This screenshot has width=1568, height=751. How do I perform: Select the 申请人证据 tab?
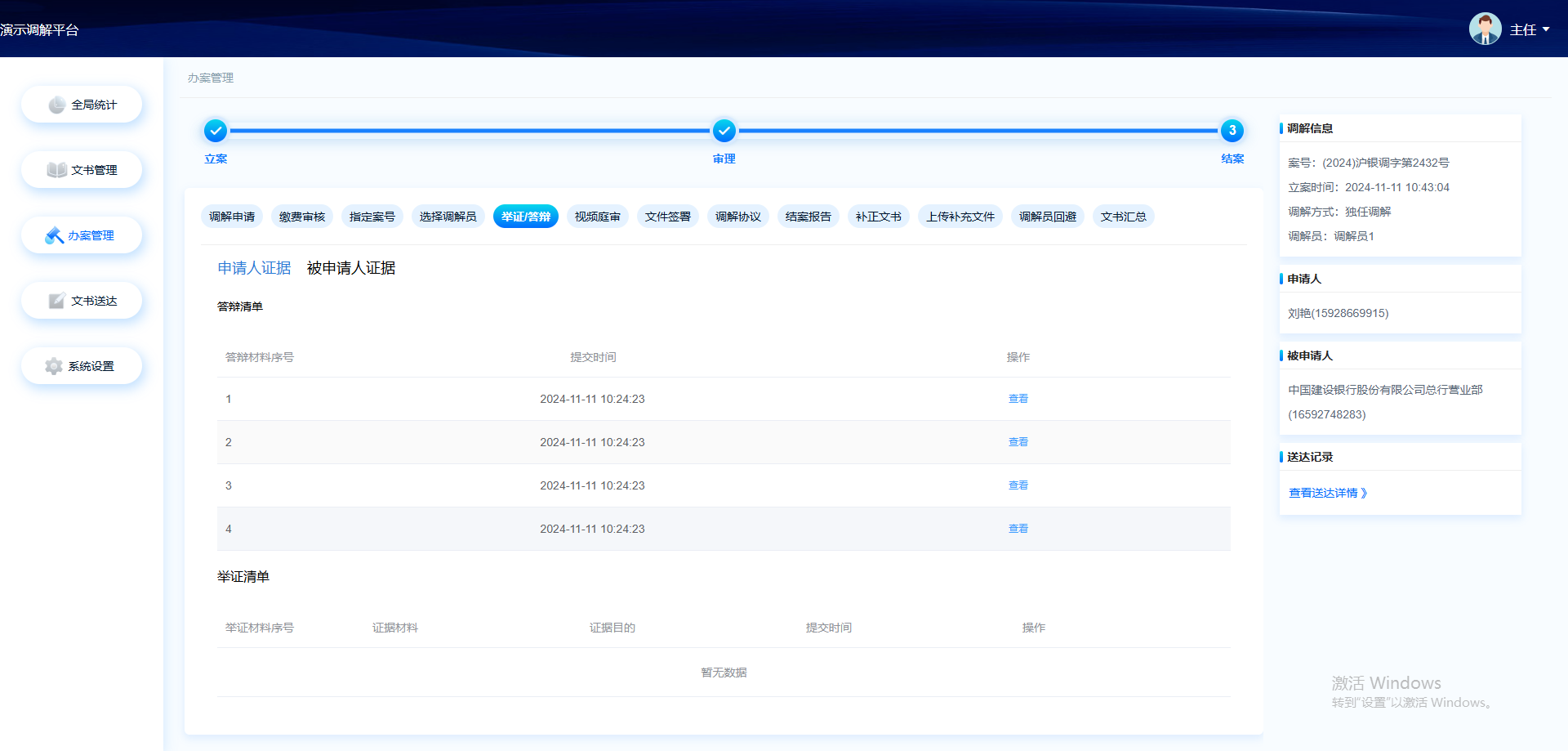254,268
